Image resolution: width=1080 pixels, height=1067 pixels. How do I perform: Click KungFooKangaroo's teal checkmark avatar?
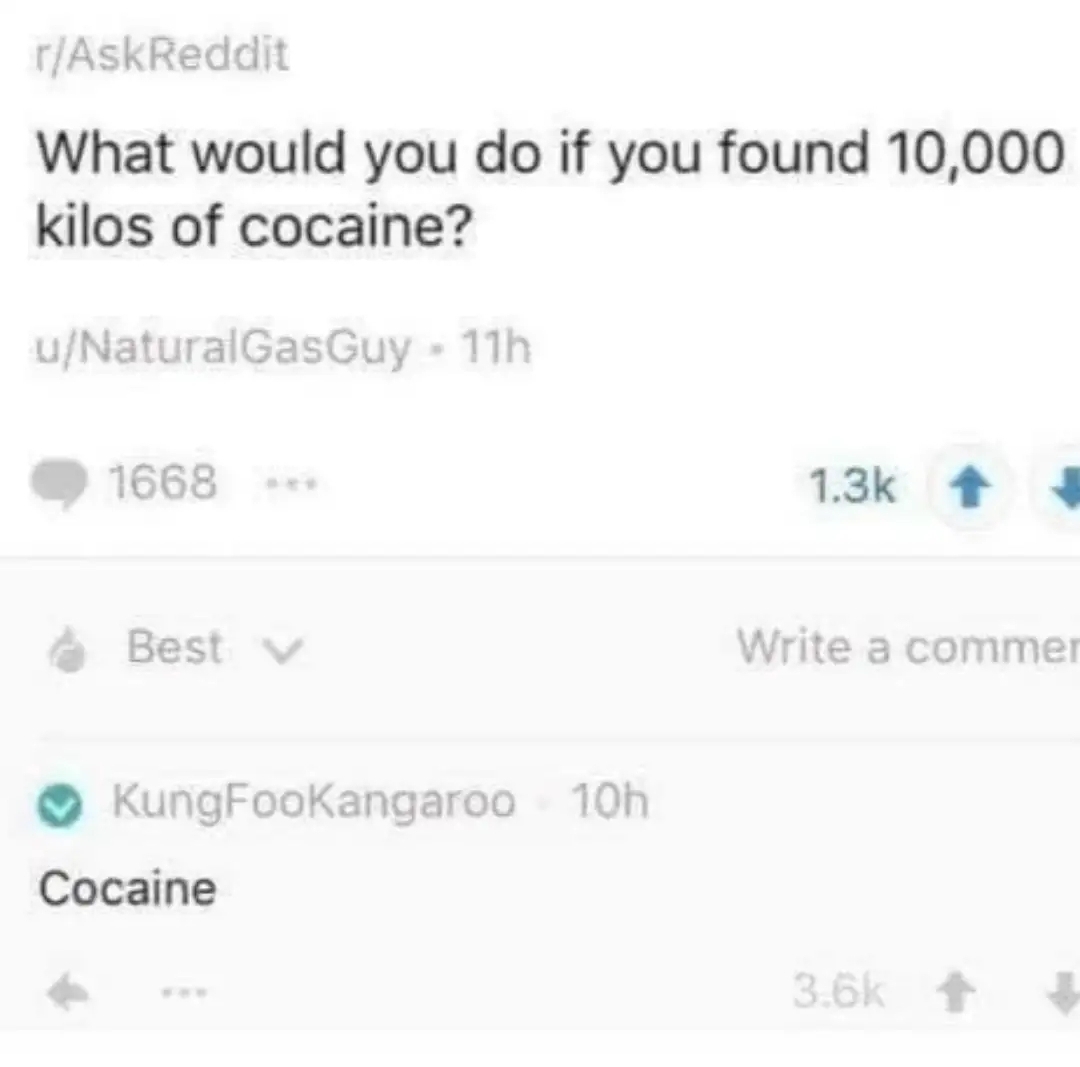point(60,805)
